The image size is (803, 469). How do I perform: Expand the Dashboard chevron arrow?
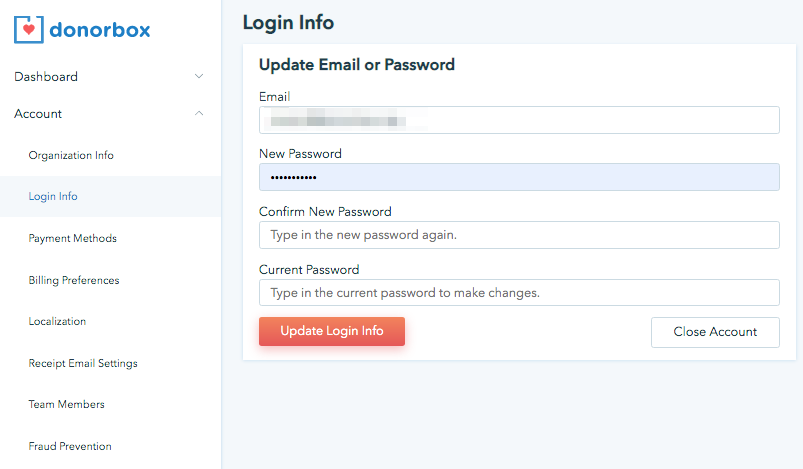tap(199, 76)
